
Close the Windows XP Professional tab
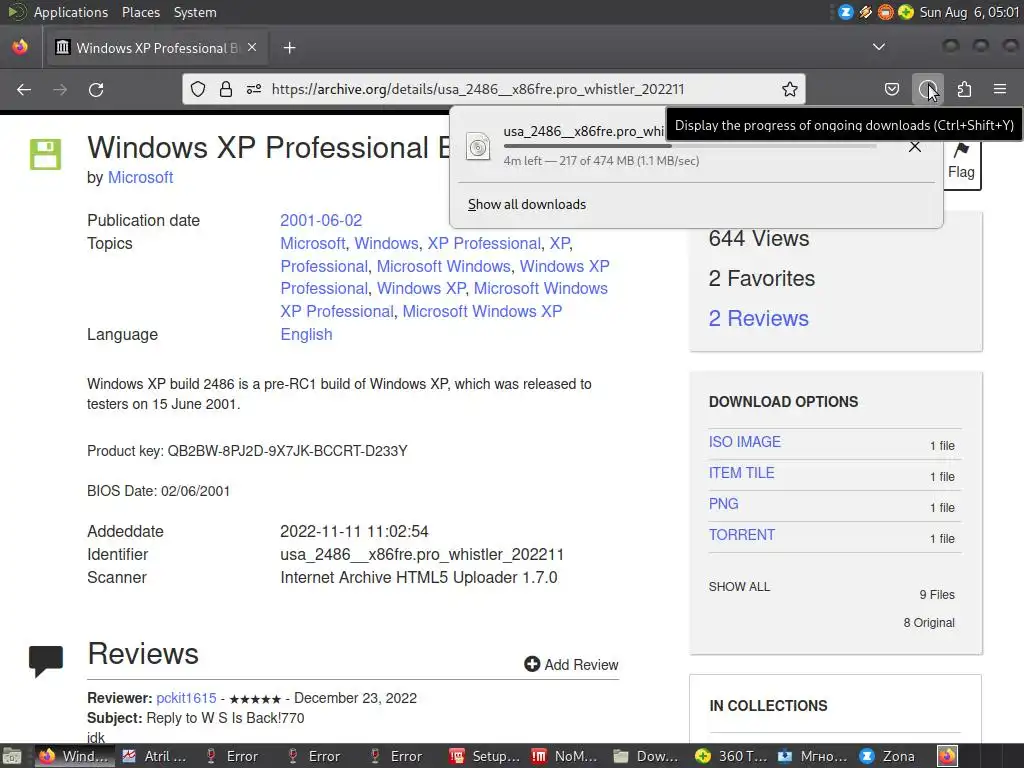pos(252,48)
